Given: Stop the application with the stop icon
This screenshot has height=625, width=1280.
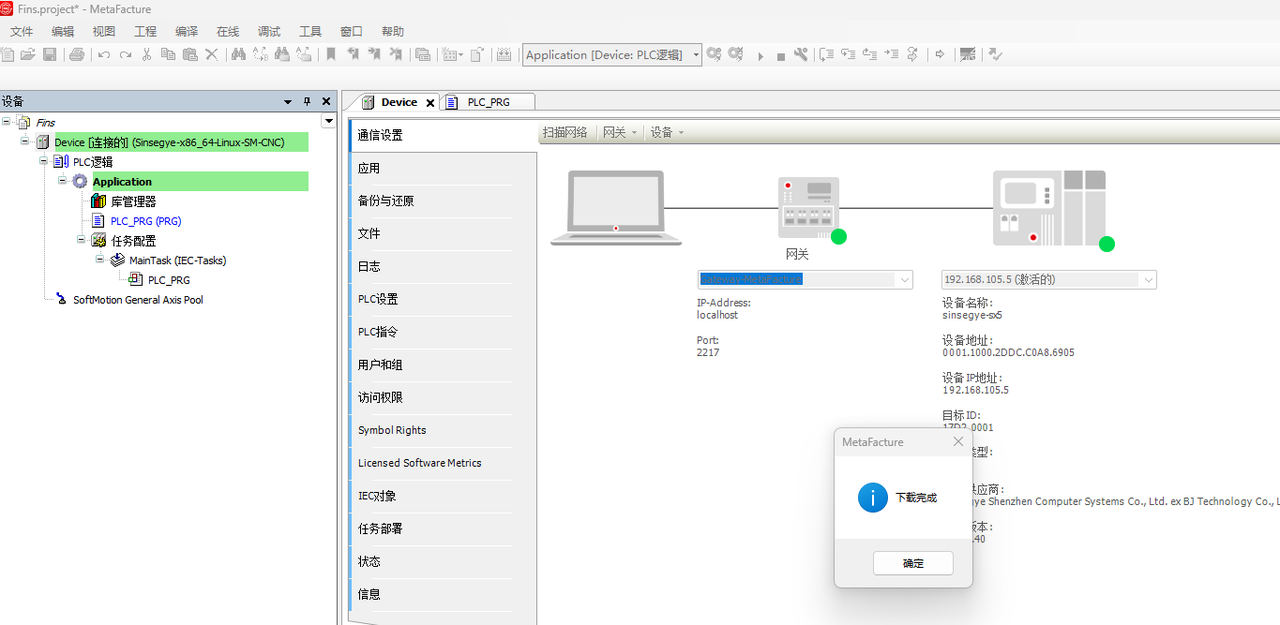Looking at the screenshot, I should click(781, 56).
